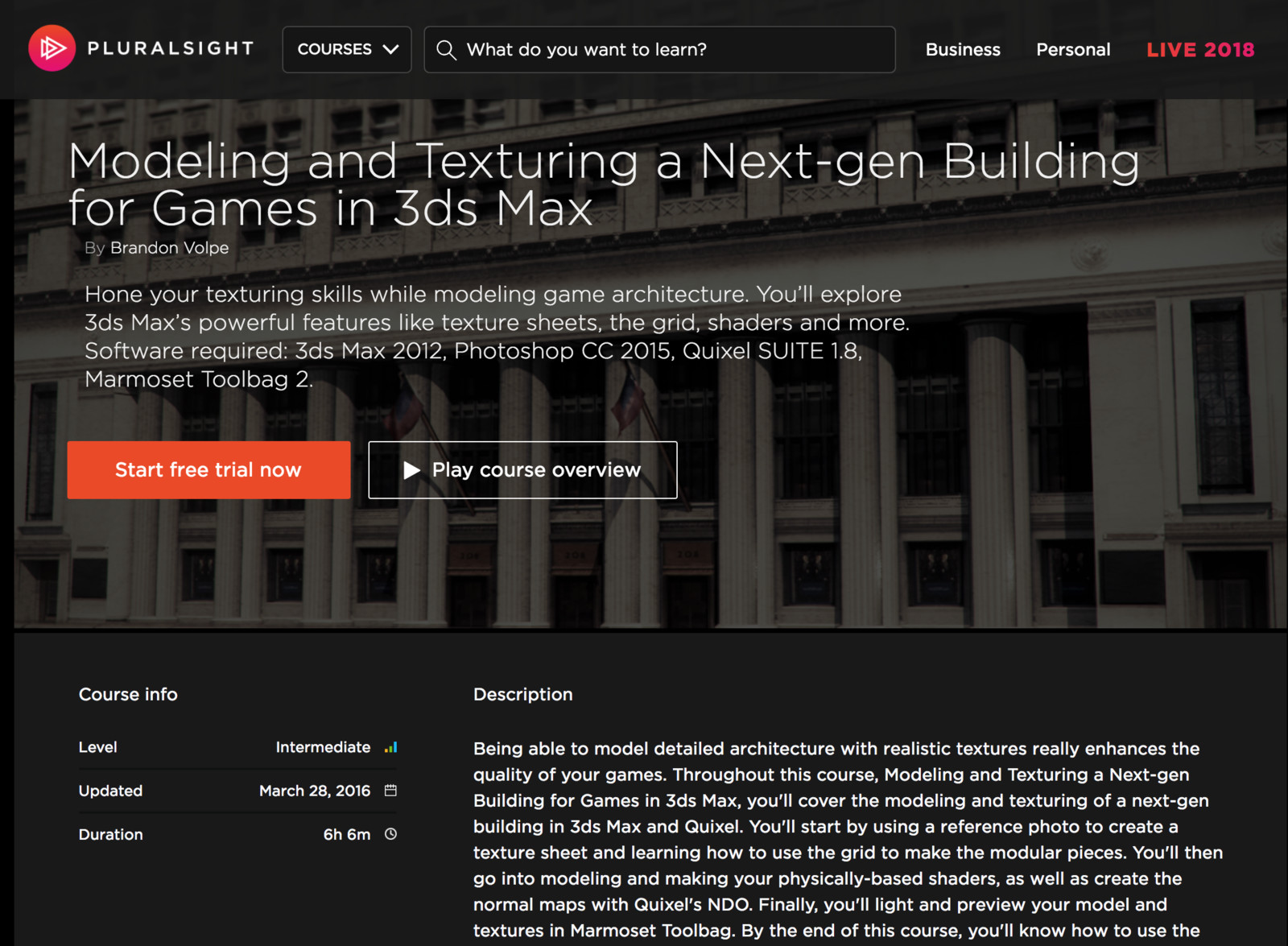Click the clock icon beside 6h 6m
This screenshot has height=946, width=1288.
(x=390, y=834)
